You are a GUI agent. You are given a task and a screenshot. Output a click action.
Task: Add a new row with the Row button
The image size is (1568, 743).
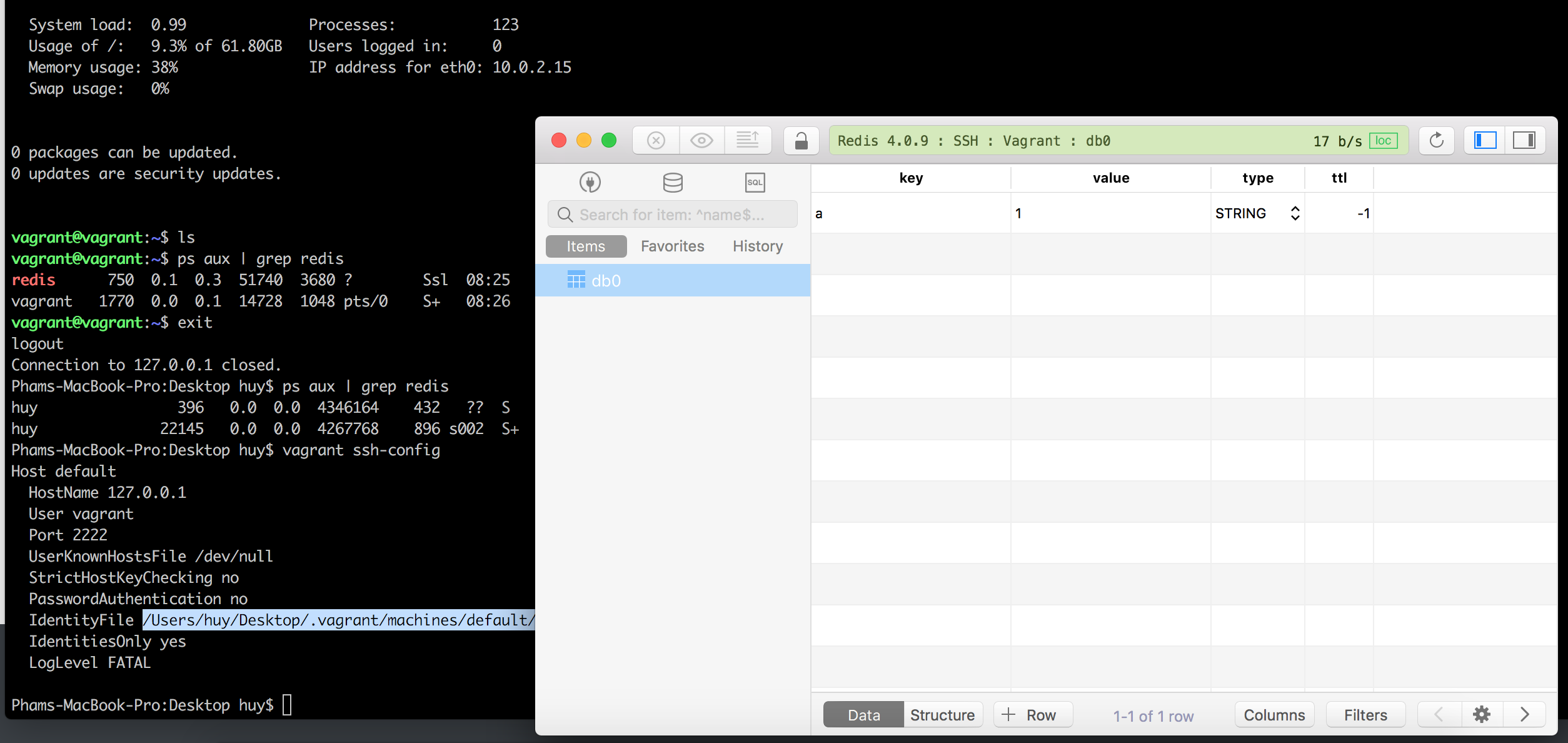click(1032, 714)
